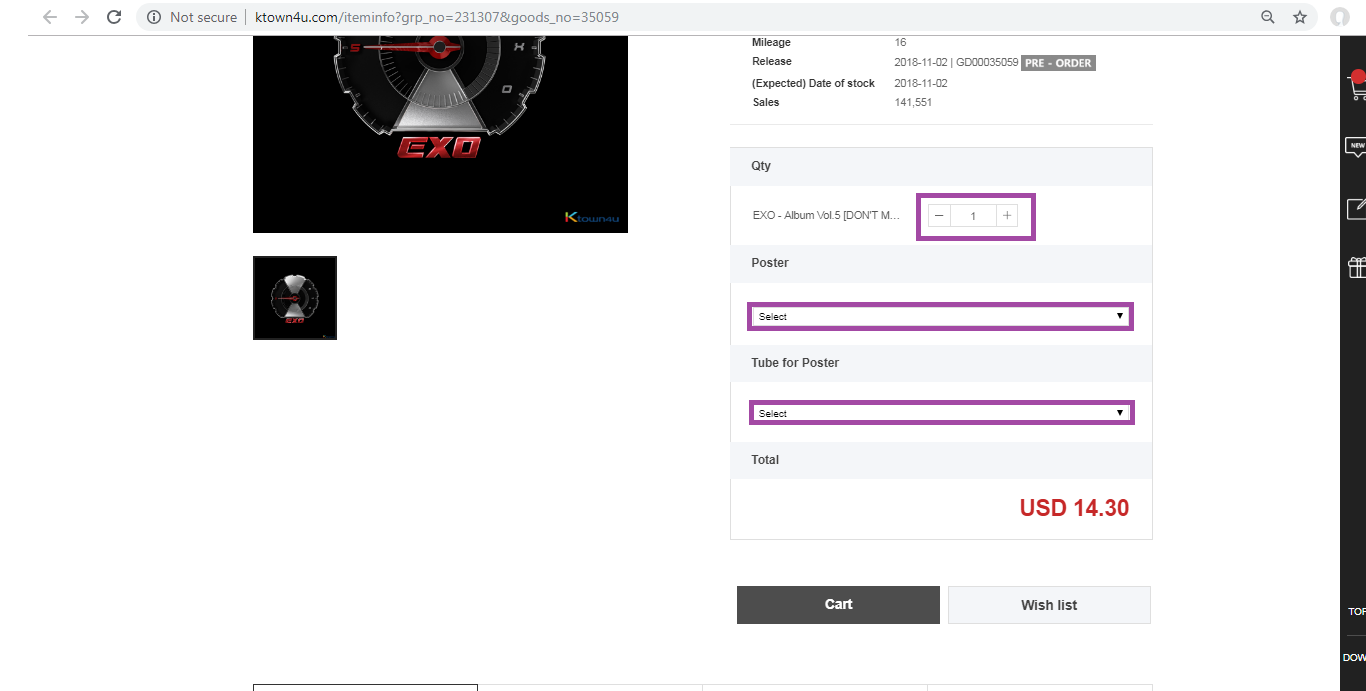View site info for Not secure warning
This screenshot has width=1366, height=691.
tap(191, 17)
